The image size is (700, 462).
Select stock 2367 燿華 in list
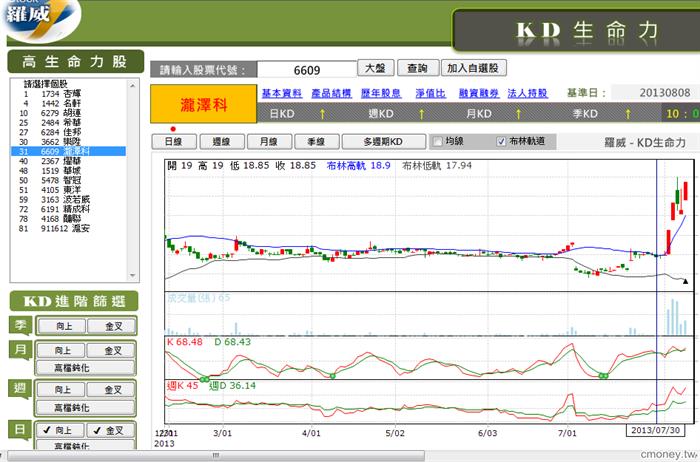[x=68, y=161]
